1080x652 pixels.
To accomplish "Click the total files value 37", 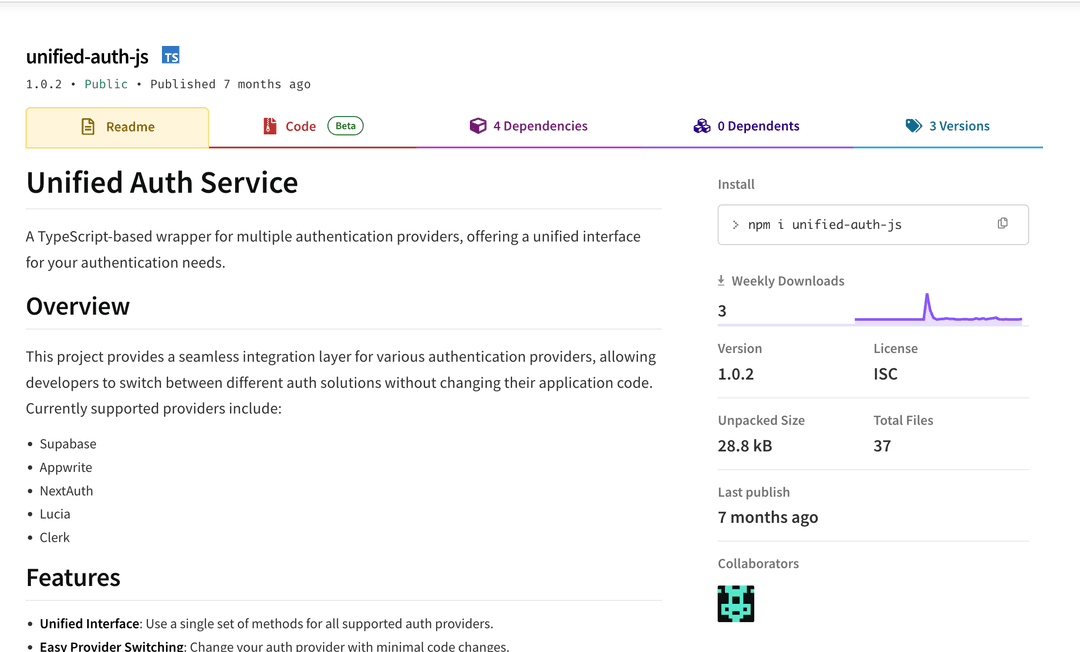I will pos(882,445).
